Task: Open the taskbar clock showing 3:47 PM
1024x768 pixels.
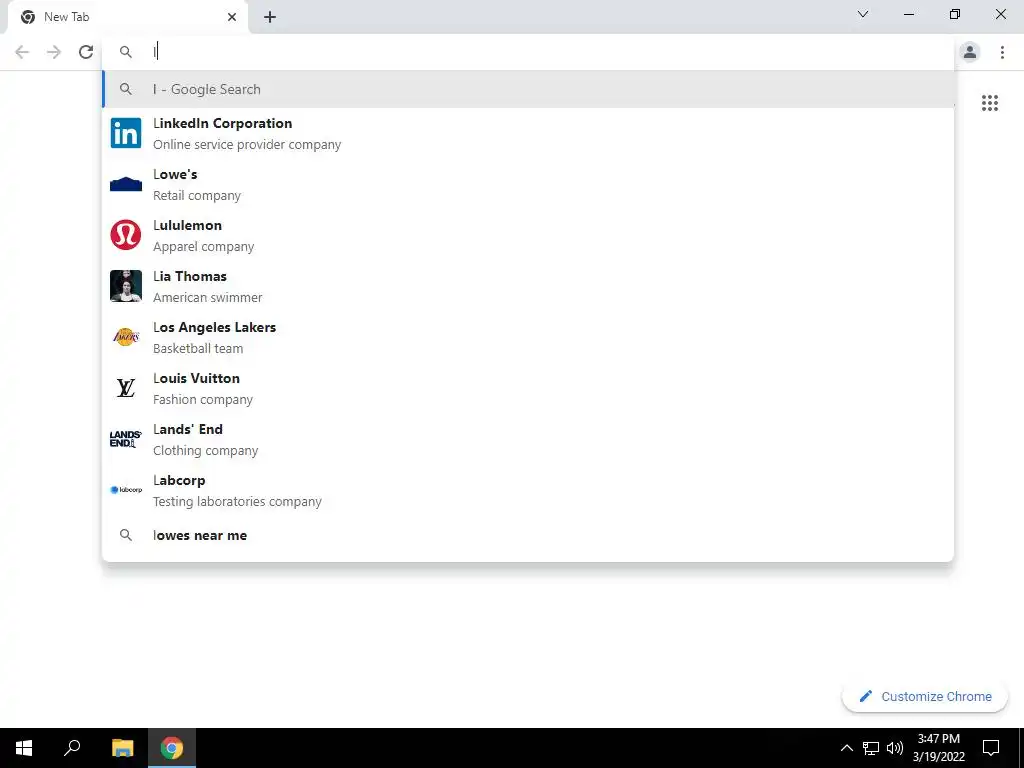Action: pos(938,748)
